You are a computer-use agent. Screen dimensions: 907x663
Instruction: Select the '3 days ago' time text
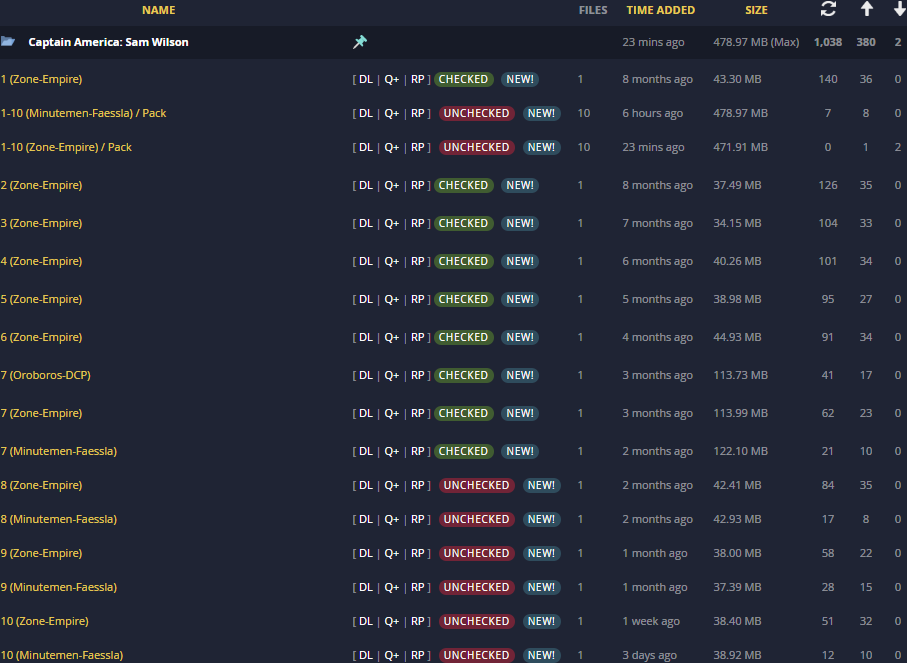tap(649, 655)
